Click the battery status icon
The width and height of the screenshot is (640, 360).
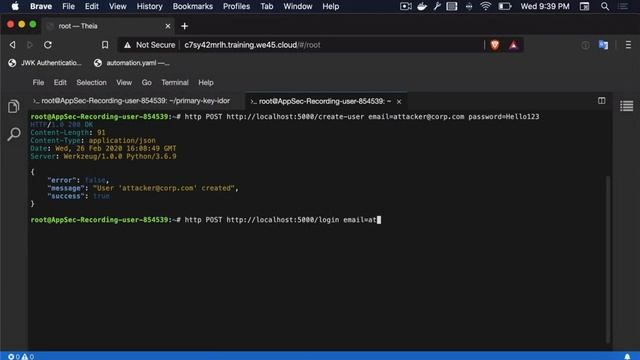tap(504, 6)
